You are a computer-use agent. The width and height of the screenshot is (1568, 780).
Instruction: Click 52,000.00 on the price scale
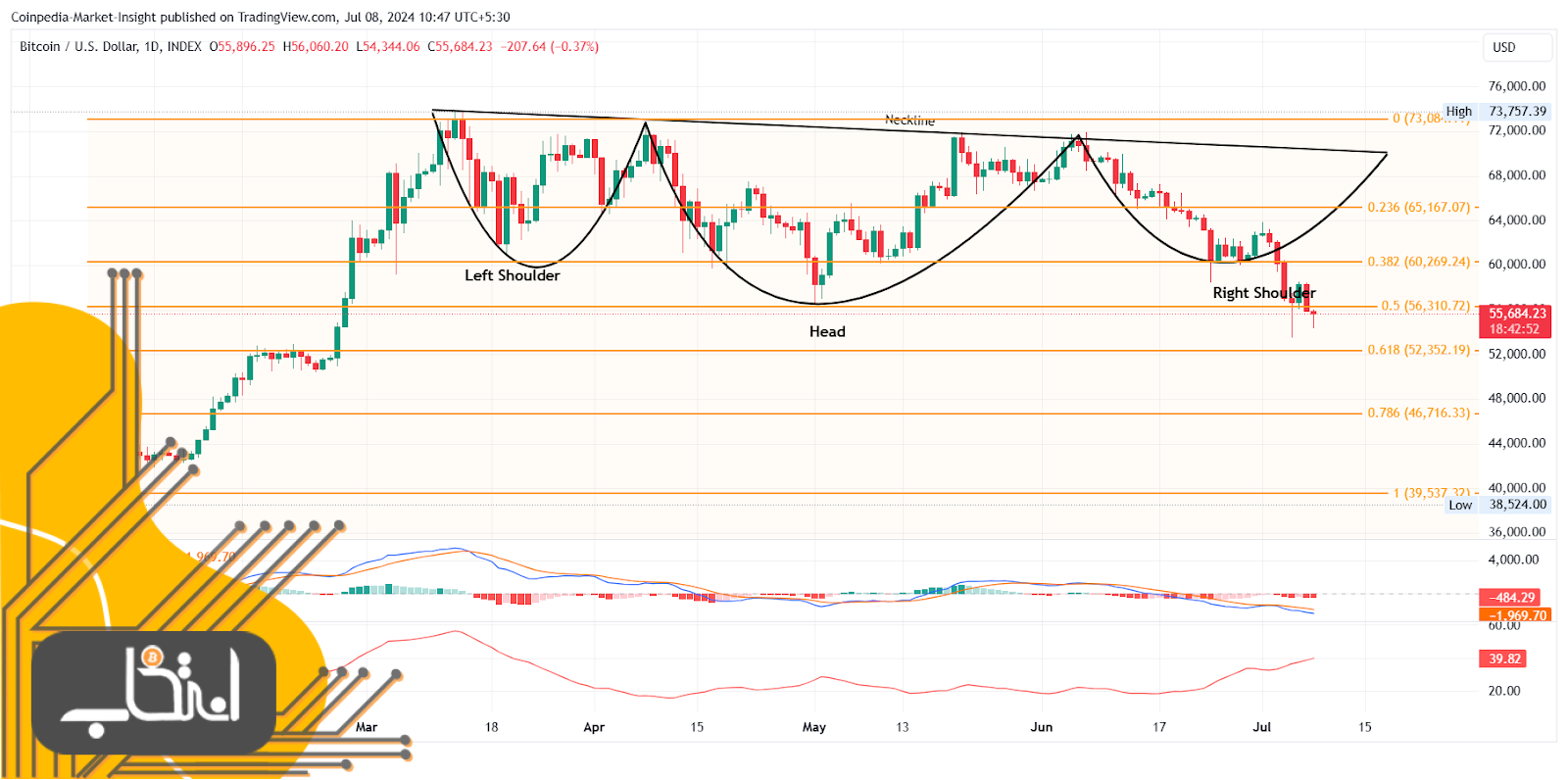(x=1517, y=354)
